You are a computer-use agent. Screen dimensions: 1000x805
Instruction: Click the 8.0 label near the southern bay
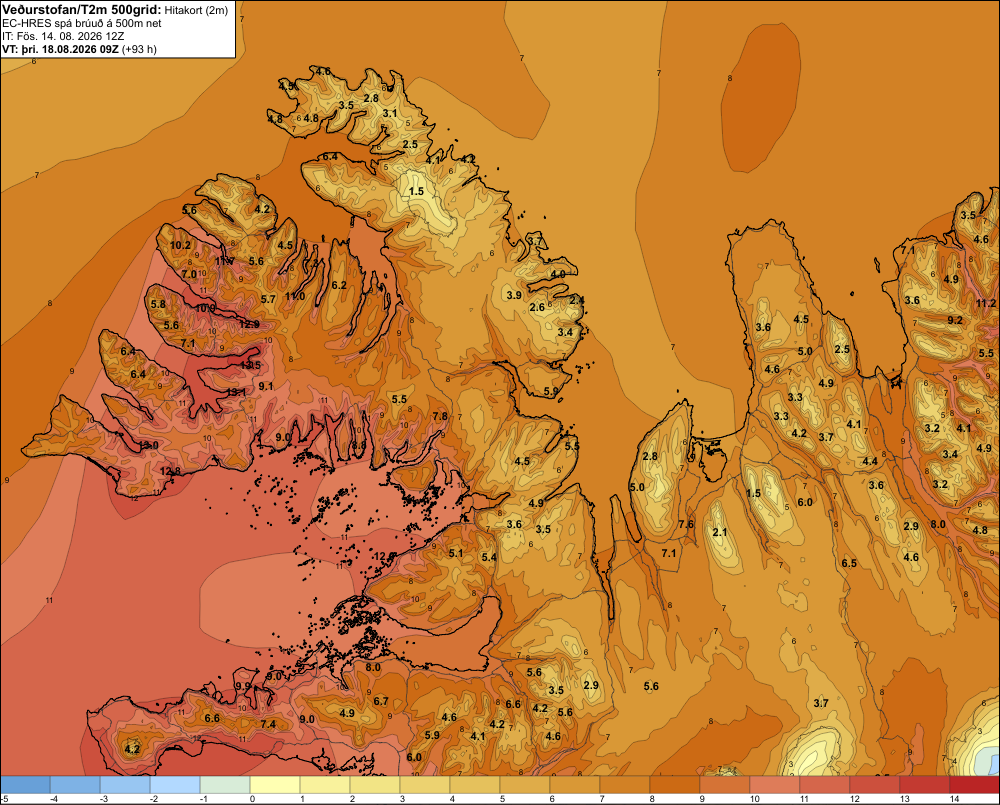tap(373, 668)
